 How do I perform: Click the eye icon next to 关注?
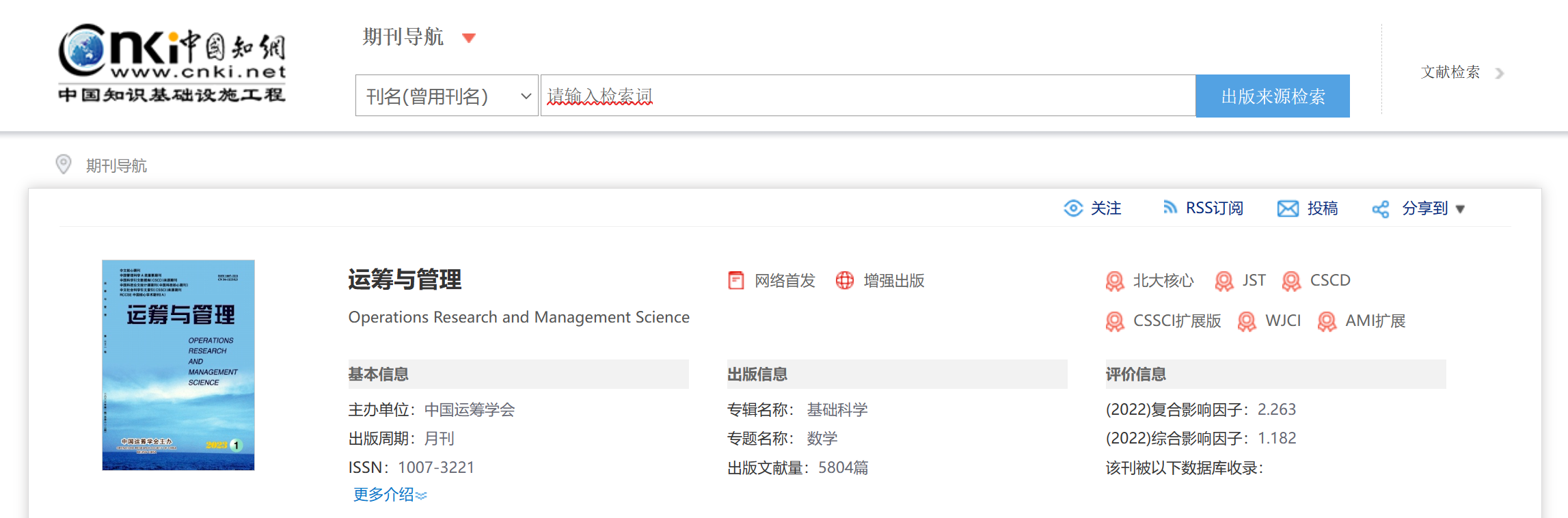pyautogui.click(x=1073, y=208)
